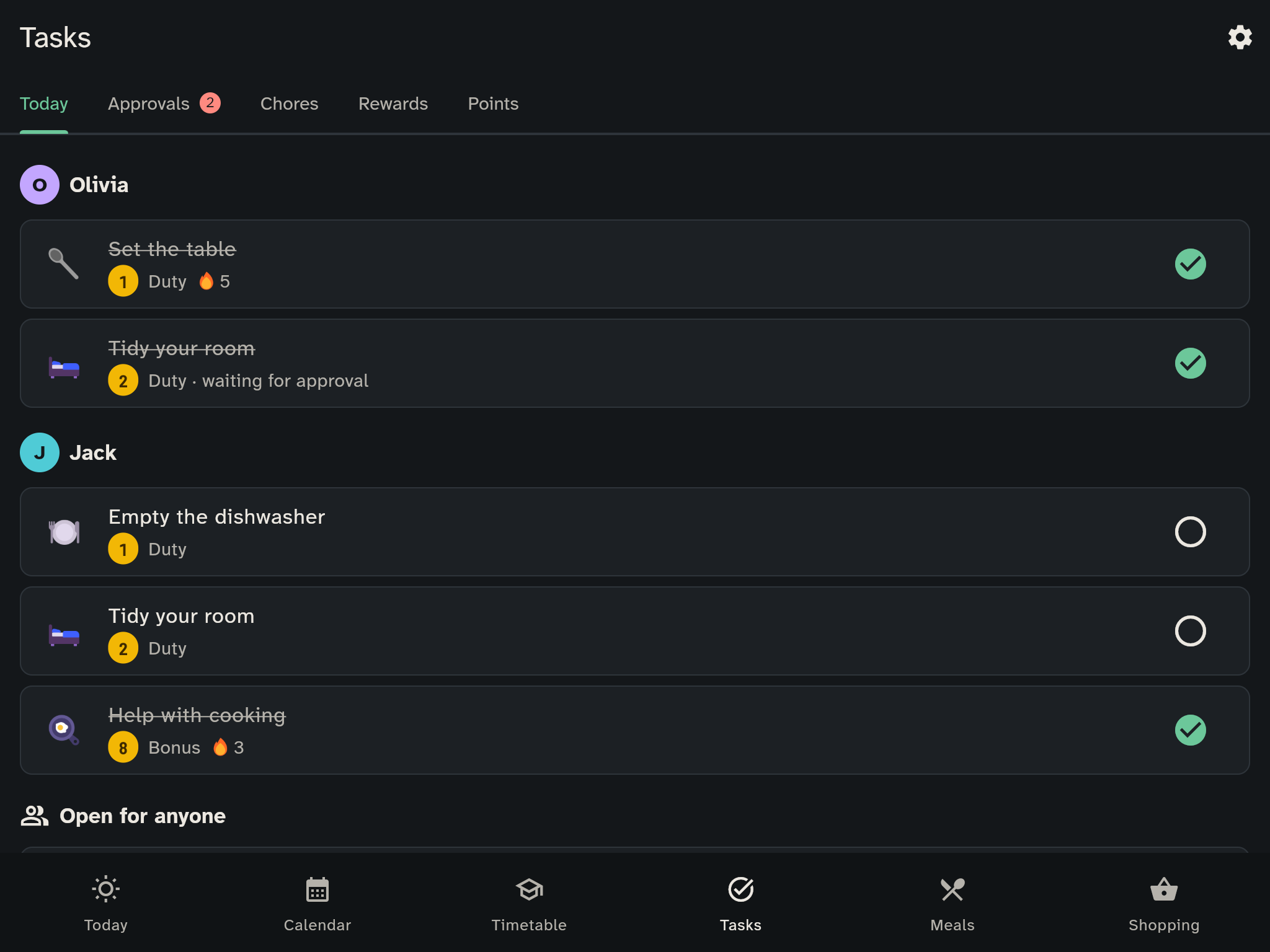Select the Tasks checkmark nav icon
The image size is (1270, 952).
740,889
